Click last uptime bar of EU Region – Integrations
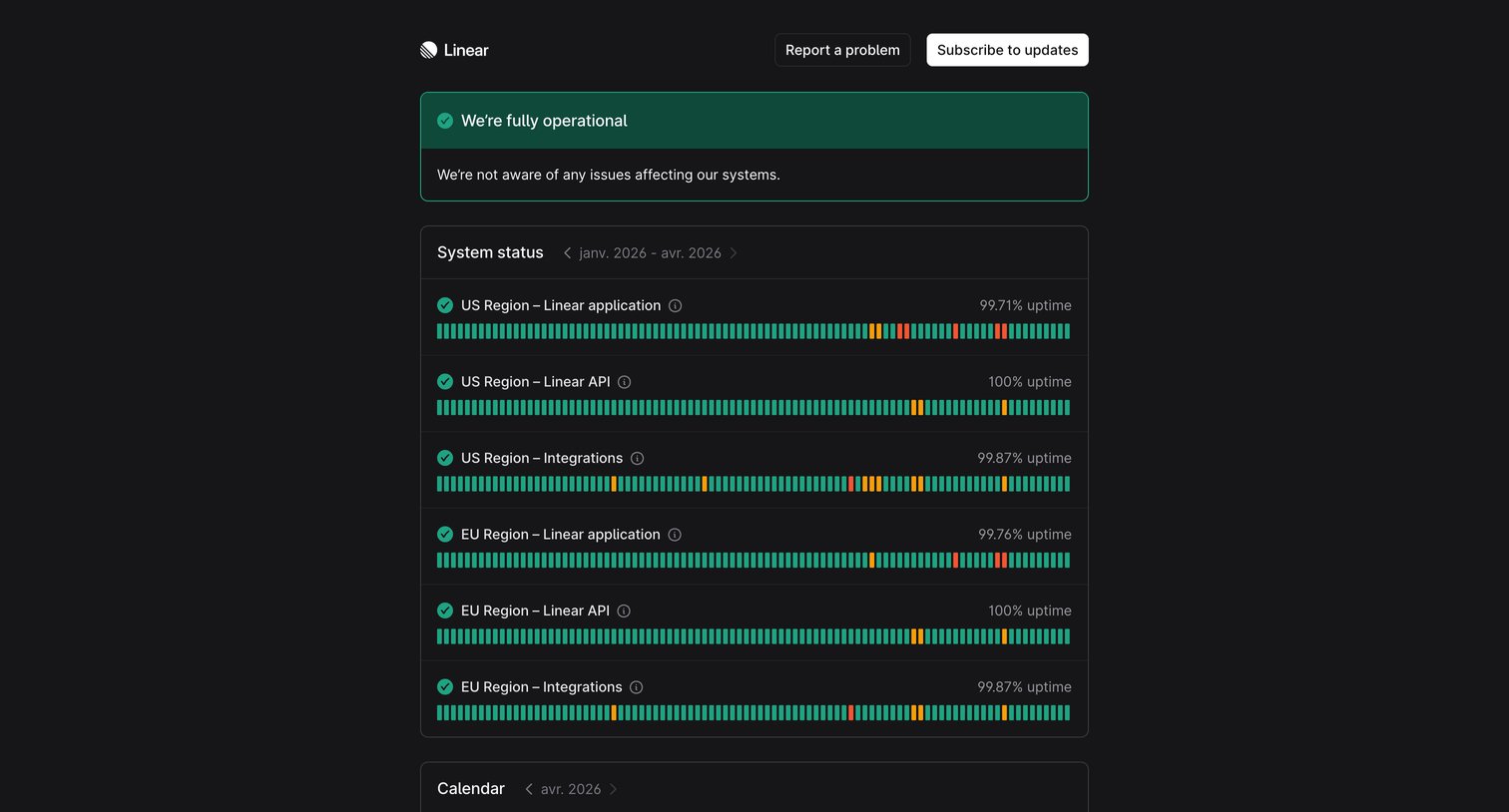 point(1067,713)
